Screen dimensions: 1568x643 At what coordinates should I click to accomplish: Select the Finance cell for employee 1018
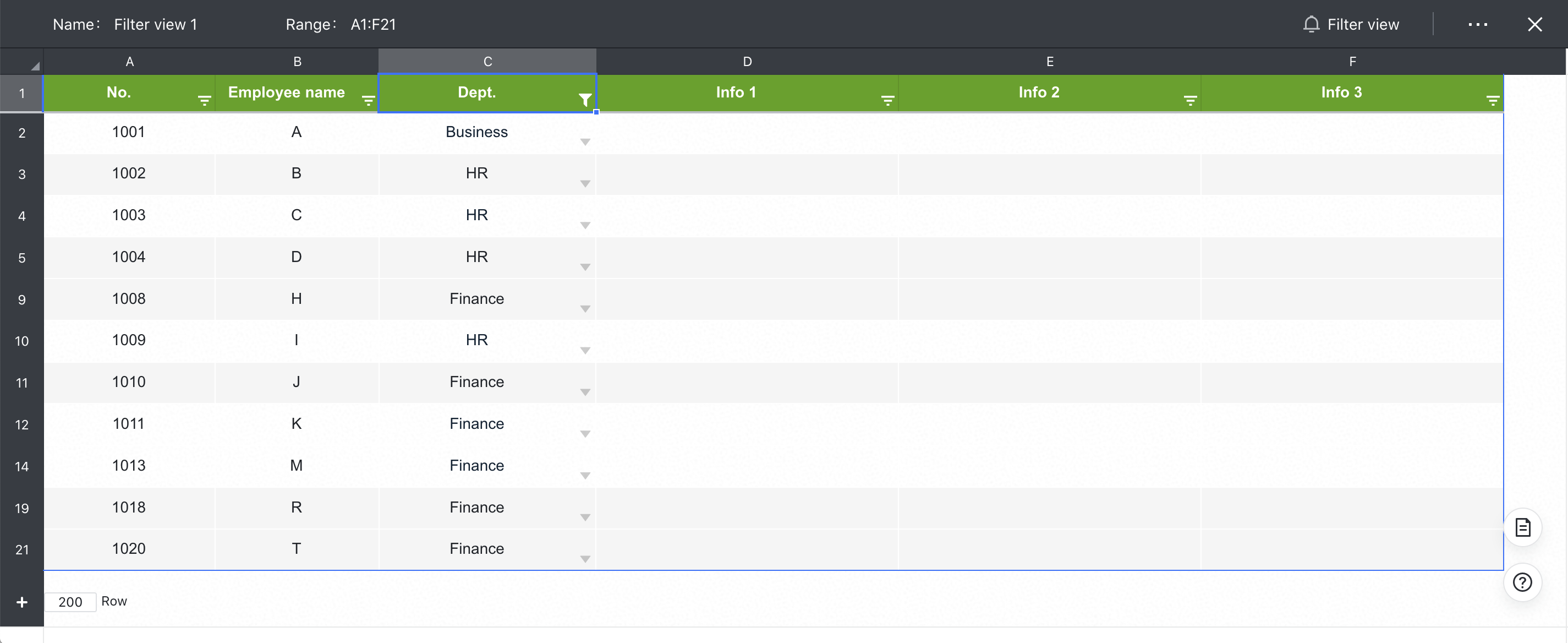[487, 508]
